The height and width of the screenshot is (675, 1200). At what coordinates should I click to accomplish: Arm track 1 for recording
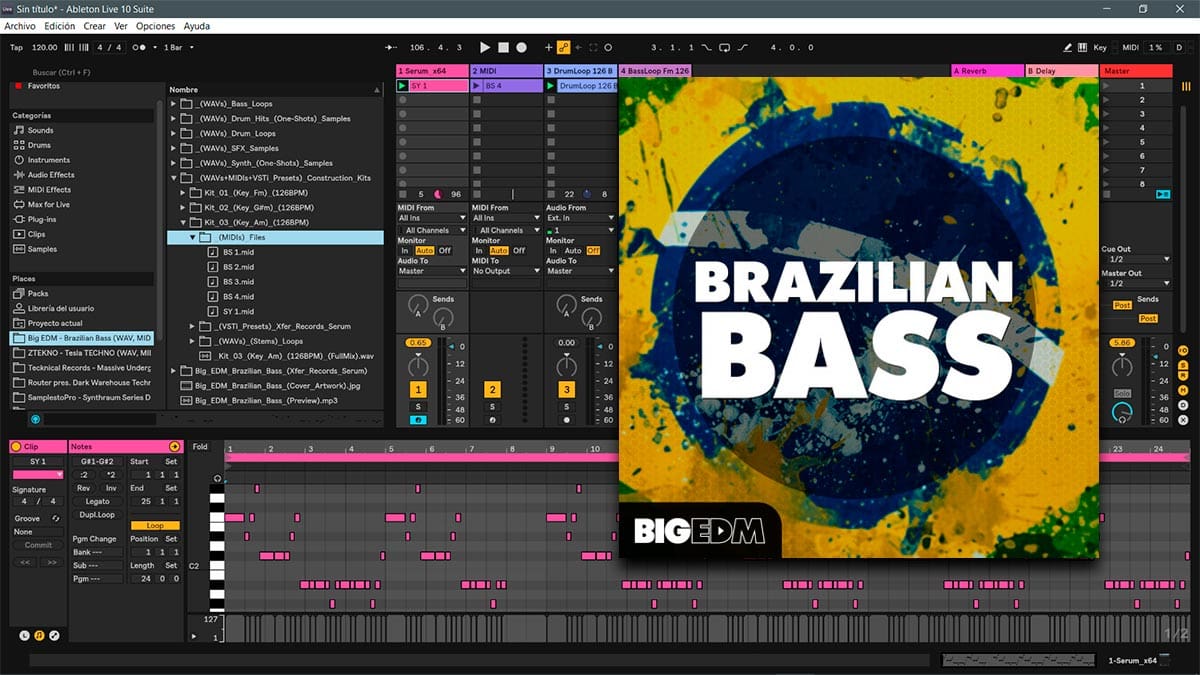pyautogui.click(x=418, y=420)
